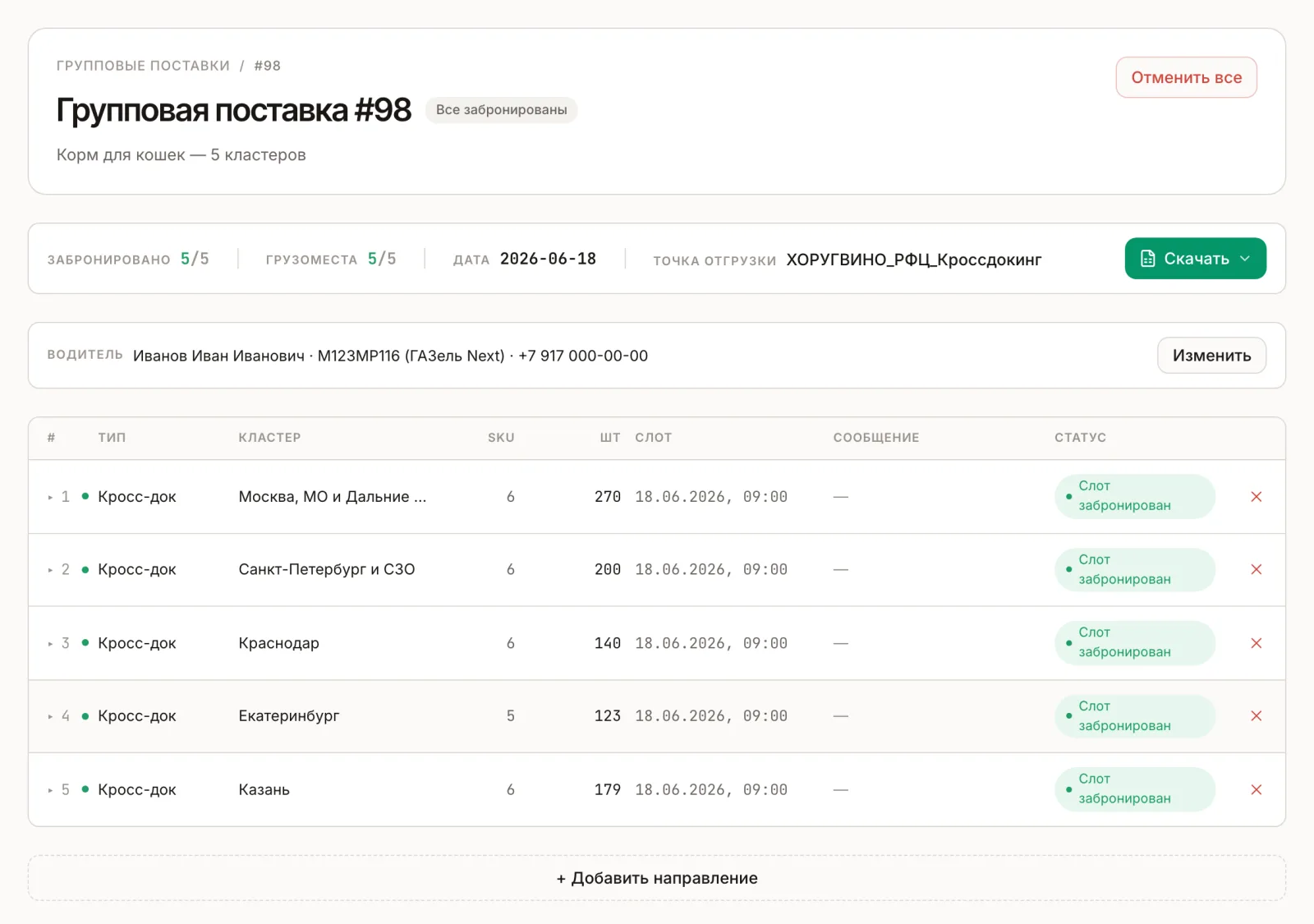Click the quantity 270 cell
Image resolution: width=1314 pixels, height=924 pixels.
608,497
